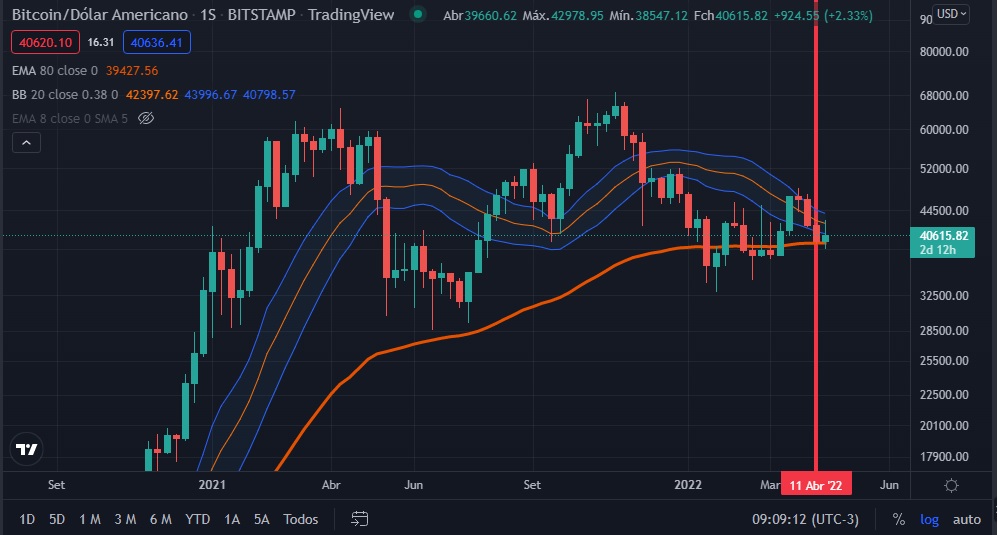Click the 80000.00 price axis label
This screenshot has width=998, height=535.
tap(944, 52)
